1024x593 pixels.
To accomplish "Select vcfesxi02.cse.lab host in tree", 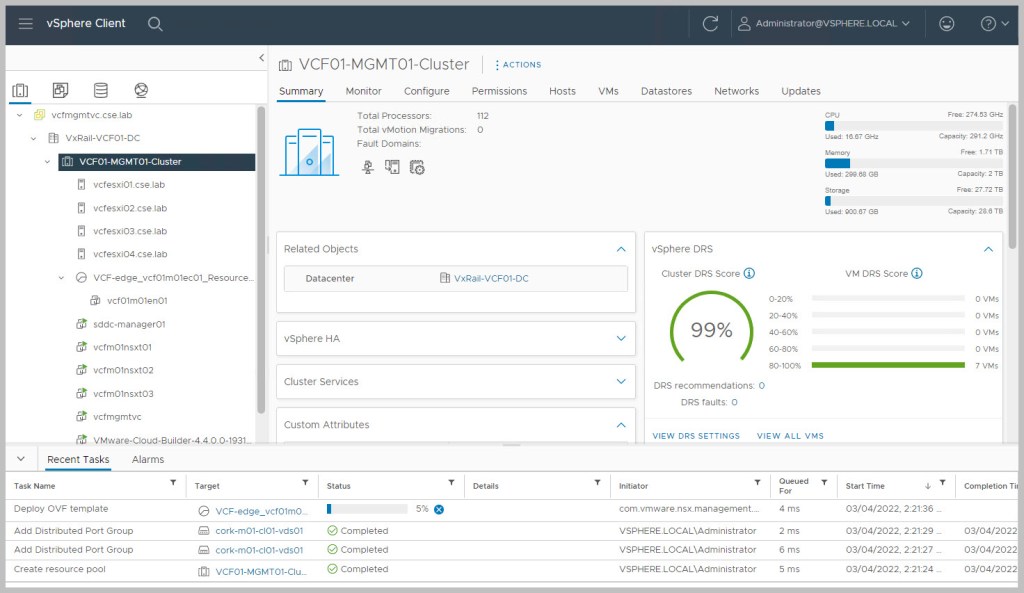I will point(129,208).
